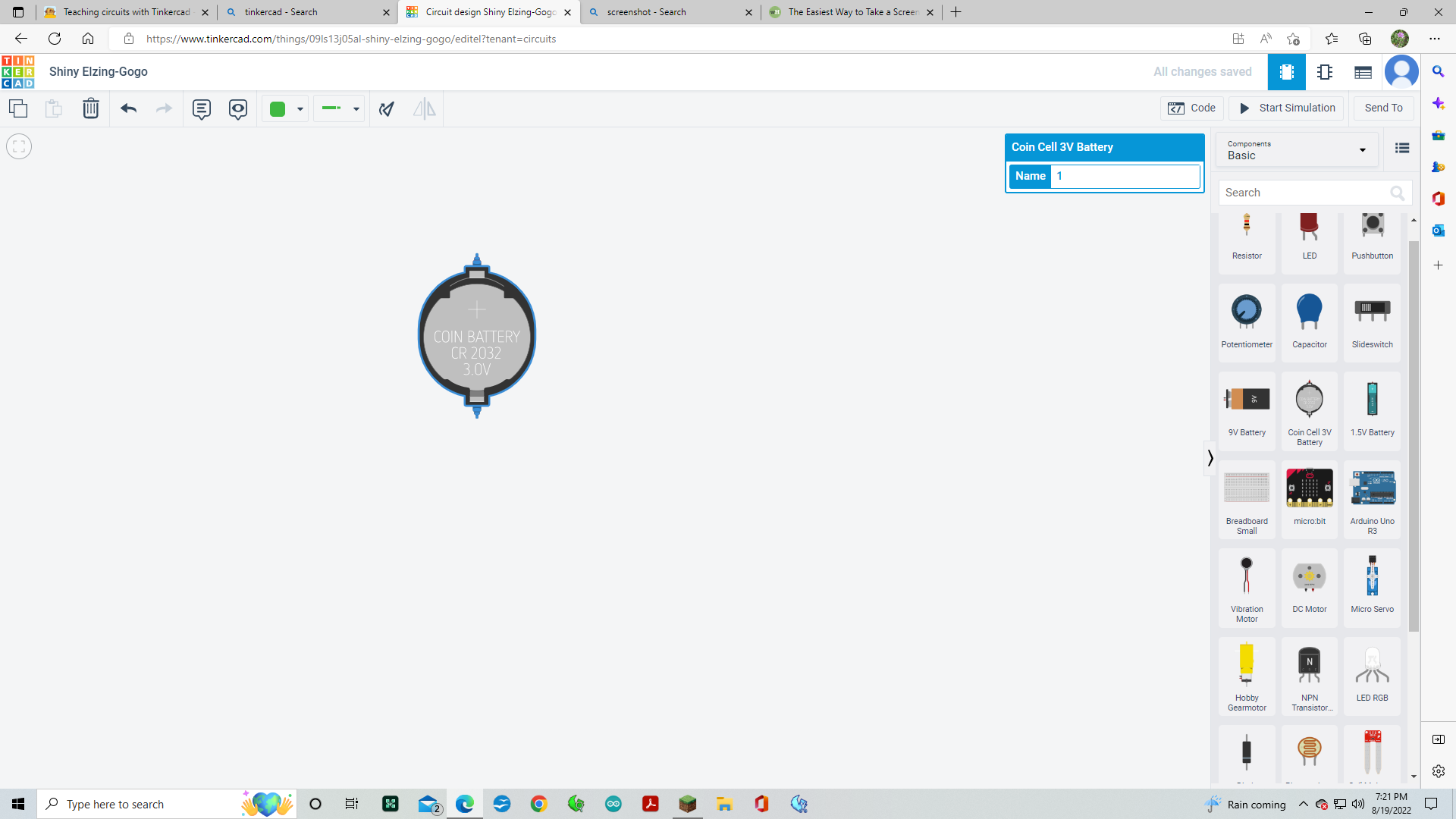Click the green color swatch

[x=278, y=108]
